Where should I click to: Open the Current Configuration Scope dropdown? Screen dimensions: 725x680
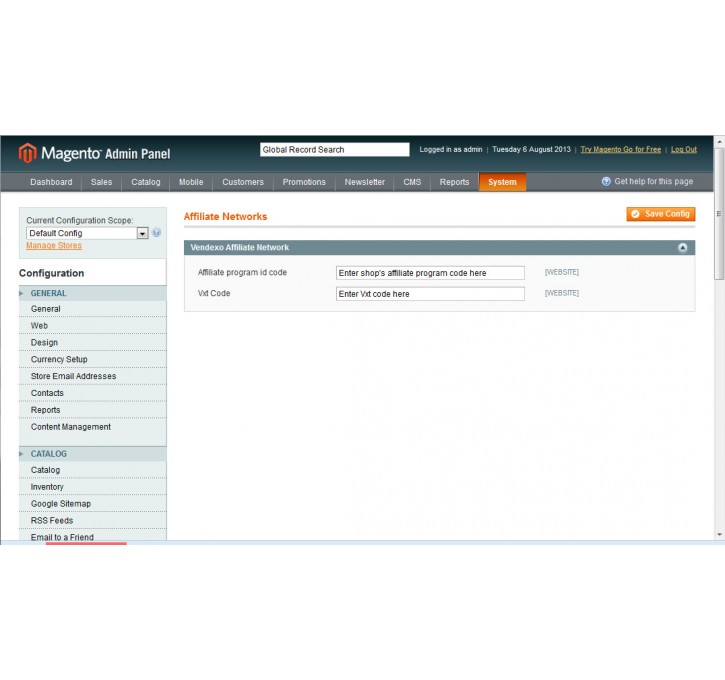point(87,233)
